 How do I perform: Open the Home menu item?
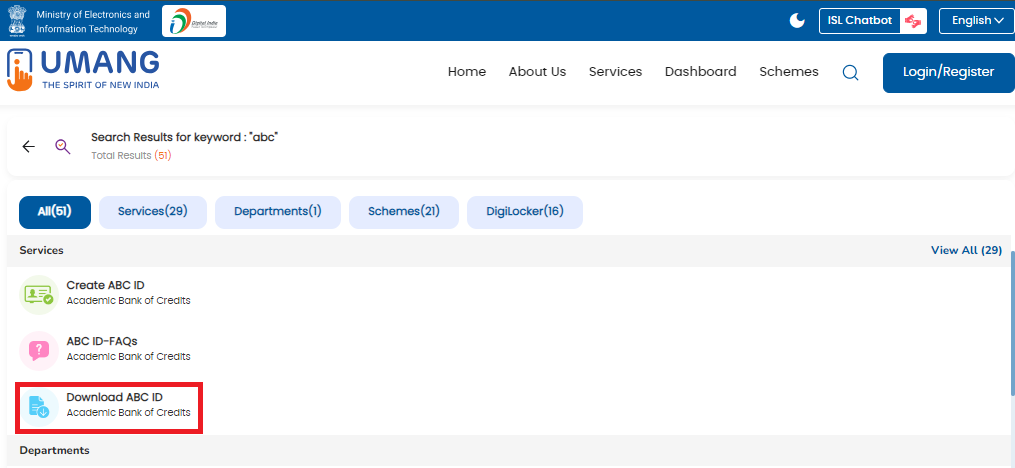[x=466, y=72]
